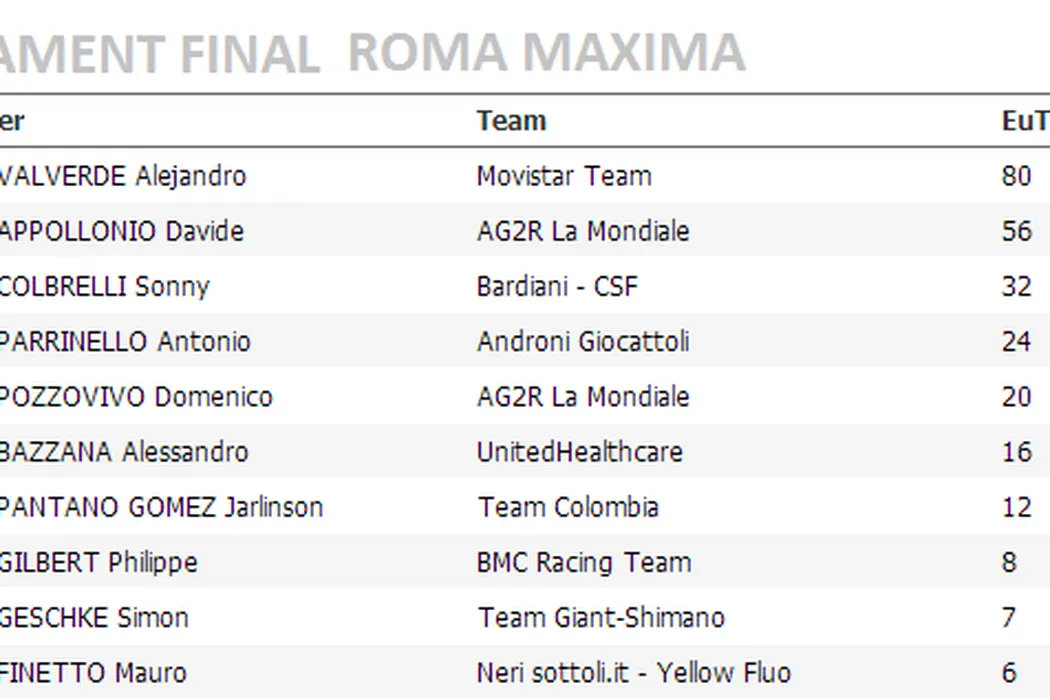Click POZZOVIVO Domenico row
This screenshot has width=1050, height=700.
pos(136,396)
